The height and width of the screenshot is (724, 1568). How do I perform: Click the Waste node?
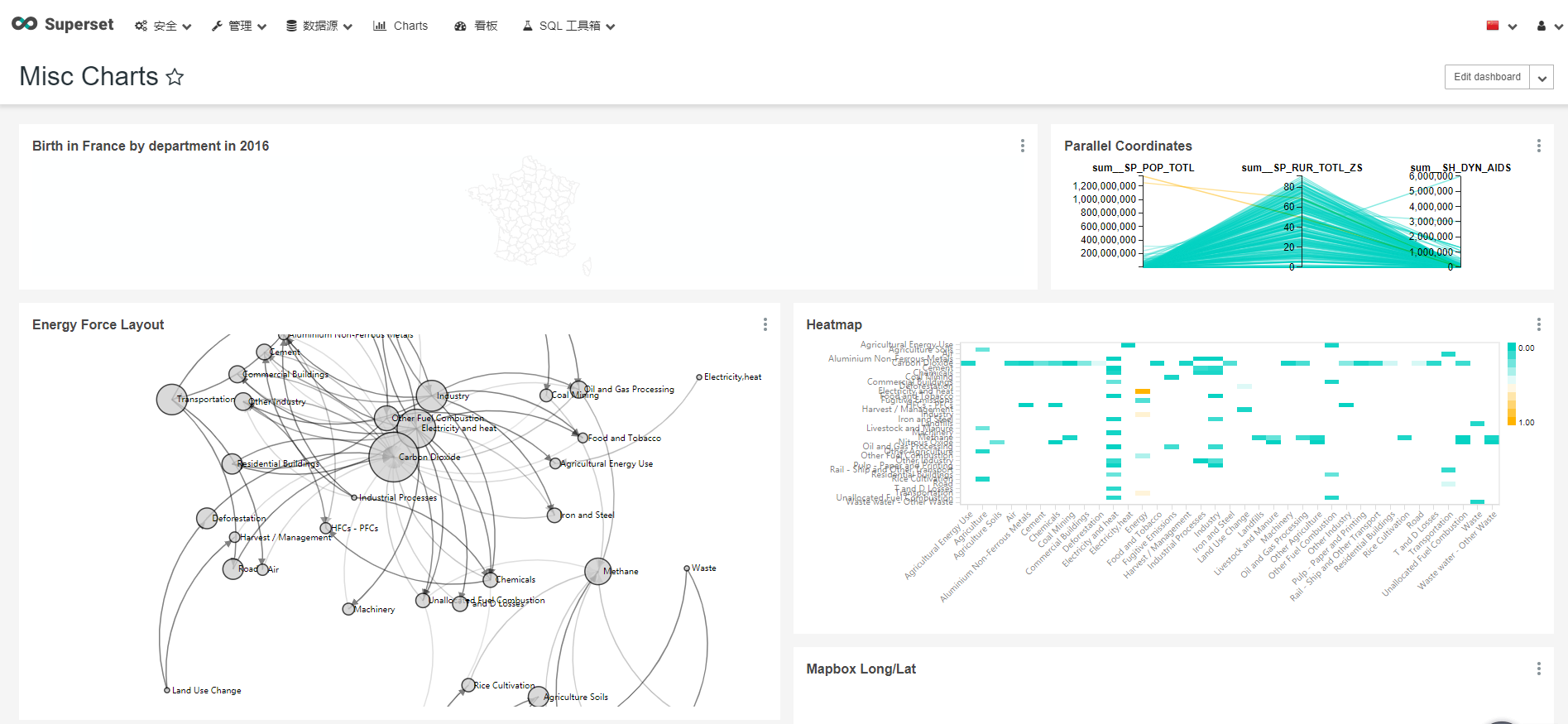pyautogui.click(x=687, y=568)
